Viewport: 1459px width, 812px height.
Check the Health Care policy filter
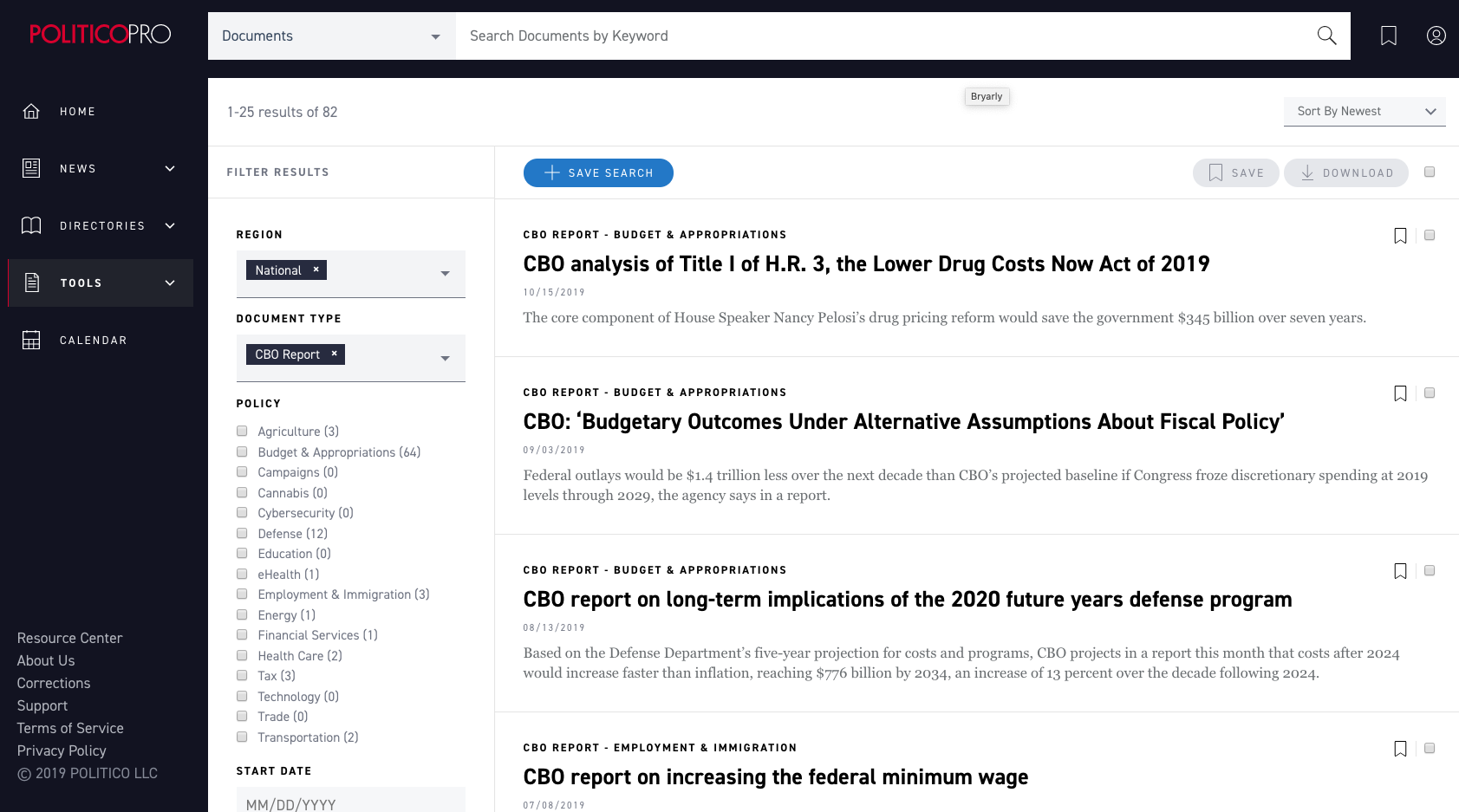point(242,655)
